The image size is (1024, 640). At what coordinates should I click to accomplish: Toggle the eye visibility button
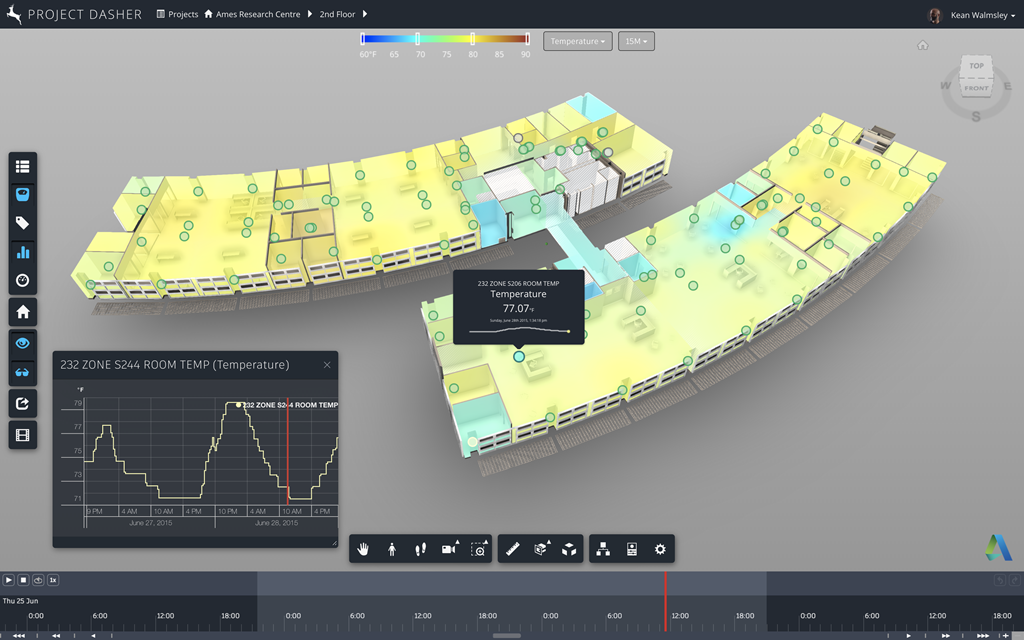tap(23, 342)
